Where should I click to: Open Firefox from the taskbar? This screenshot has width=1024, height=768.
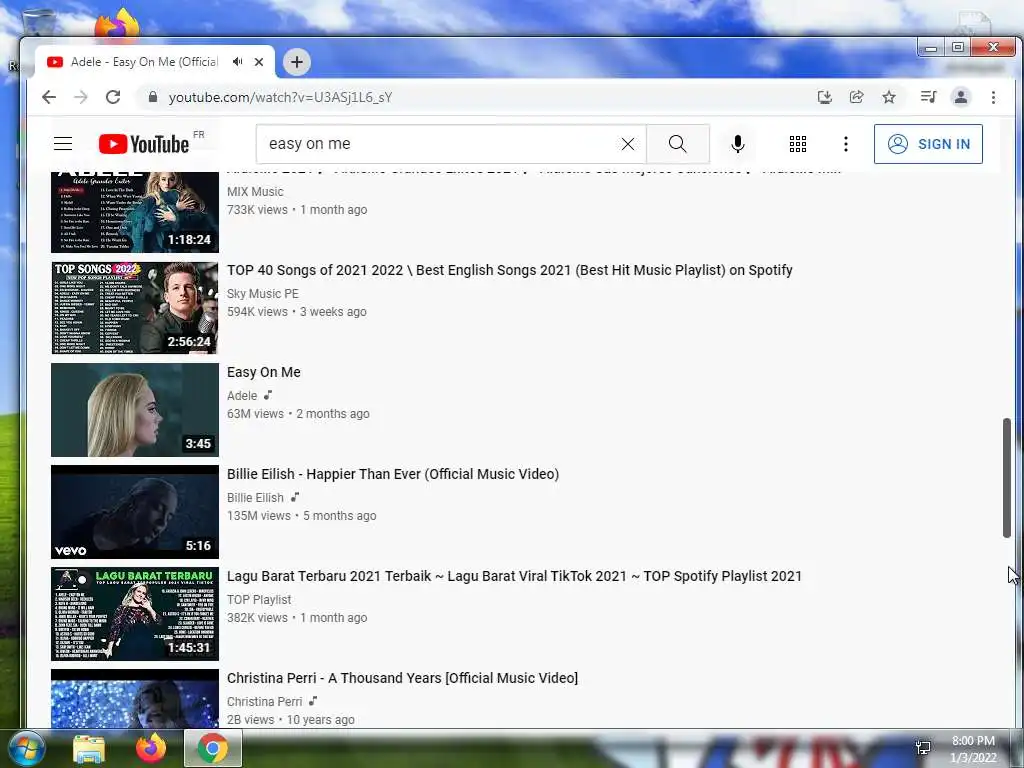click(x=150, y=748)
